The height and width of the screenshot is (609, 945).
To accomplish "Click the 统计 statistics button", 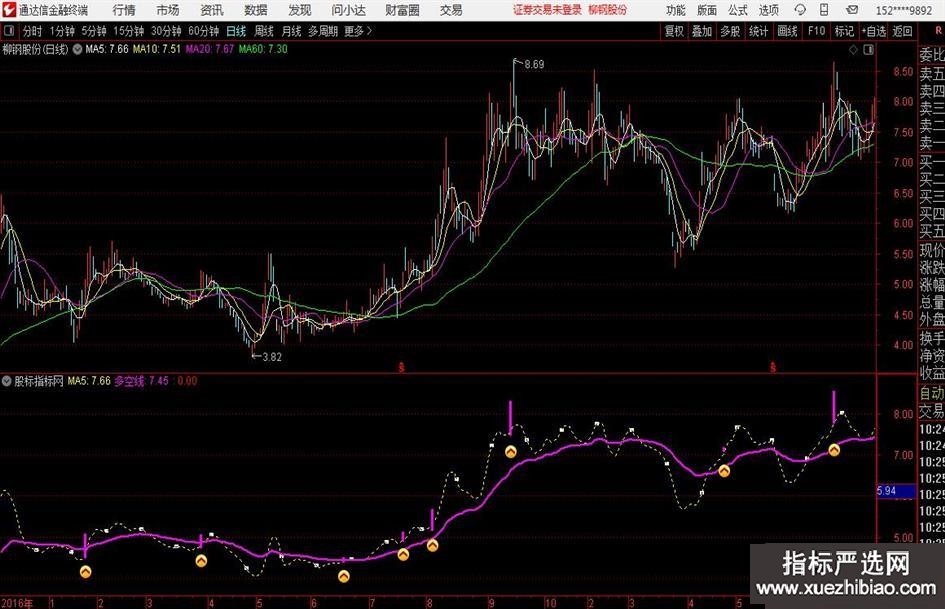I will pos(759,31).
